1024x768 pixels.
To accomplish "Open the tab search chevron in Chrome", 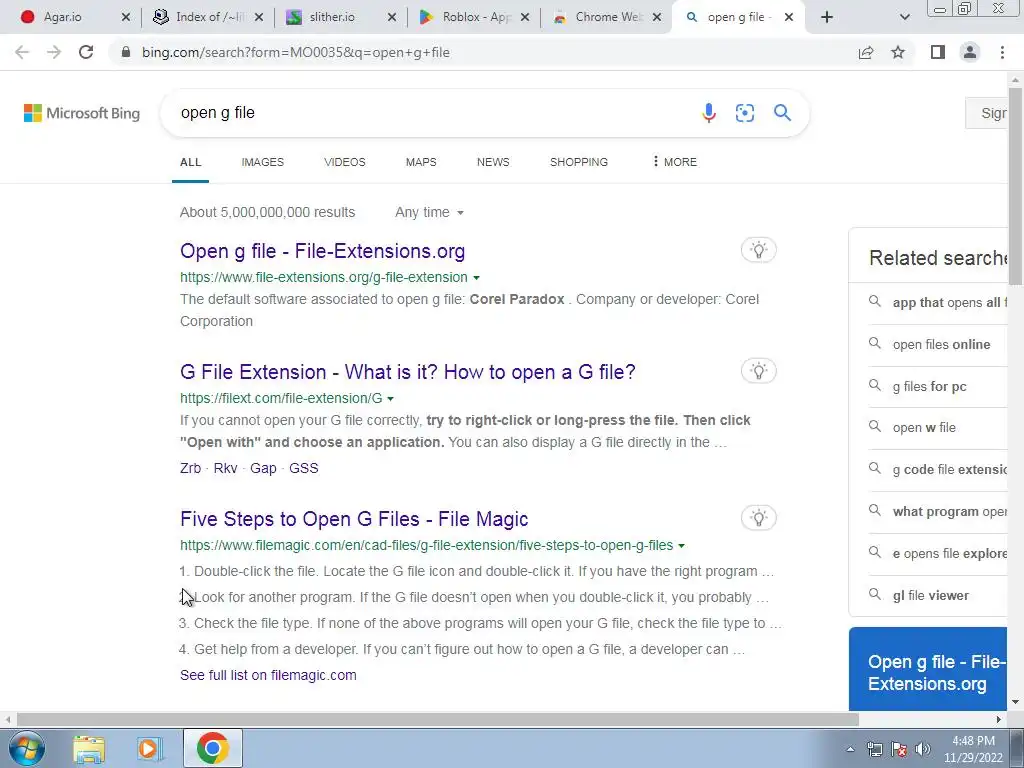I will [904, 17].
